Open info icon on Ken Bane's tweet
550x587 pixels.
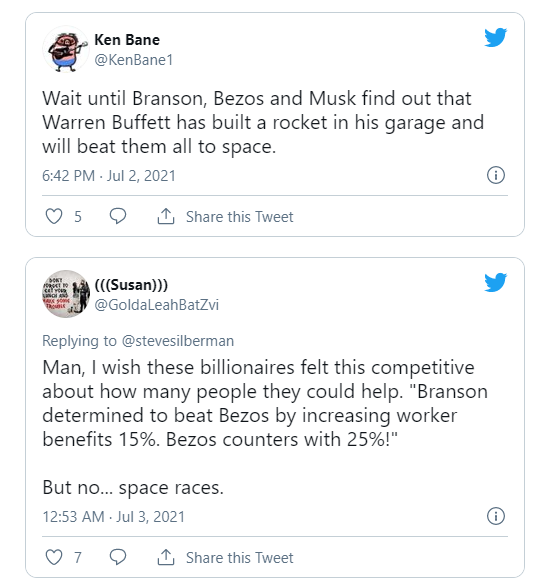click(x=496, y=175)
